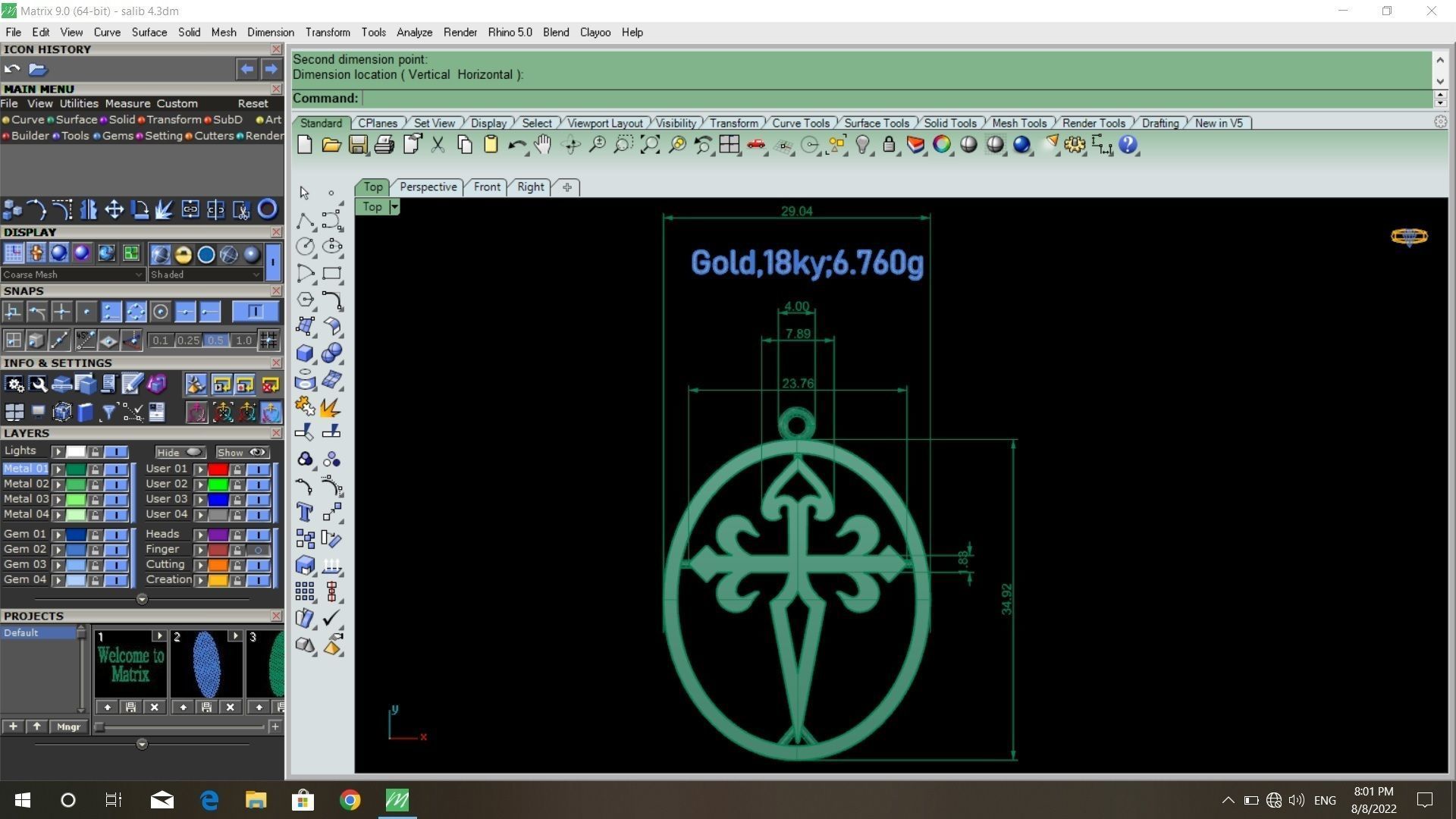Set grid snap spacing to 0.5
The height and width of the screenshot is (819, 1456).
click(215, 340)
